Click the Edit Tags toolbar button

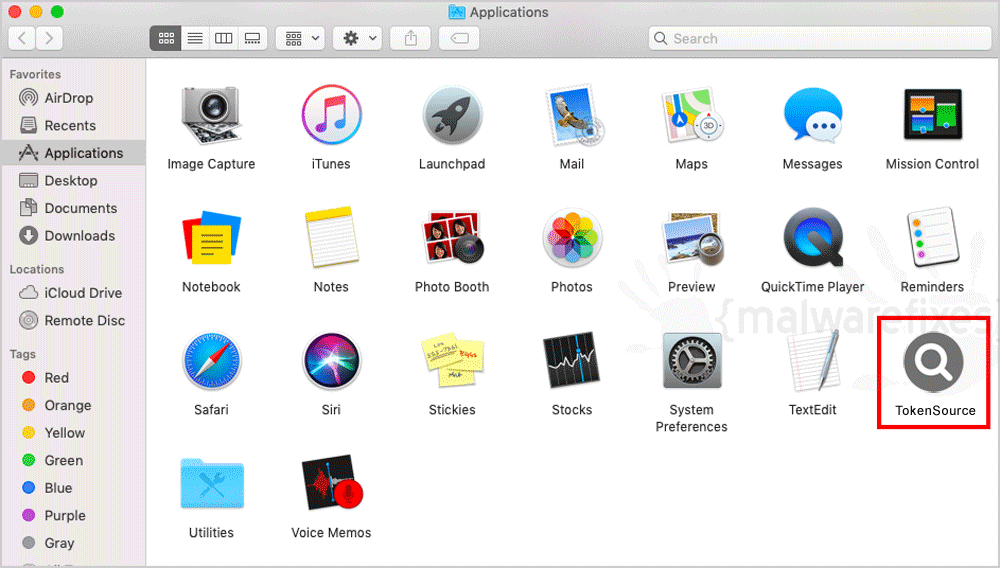point(459,38)
